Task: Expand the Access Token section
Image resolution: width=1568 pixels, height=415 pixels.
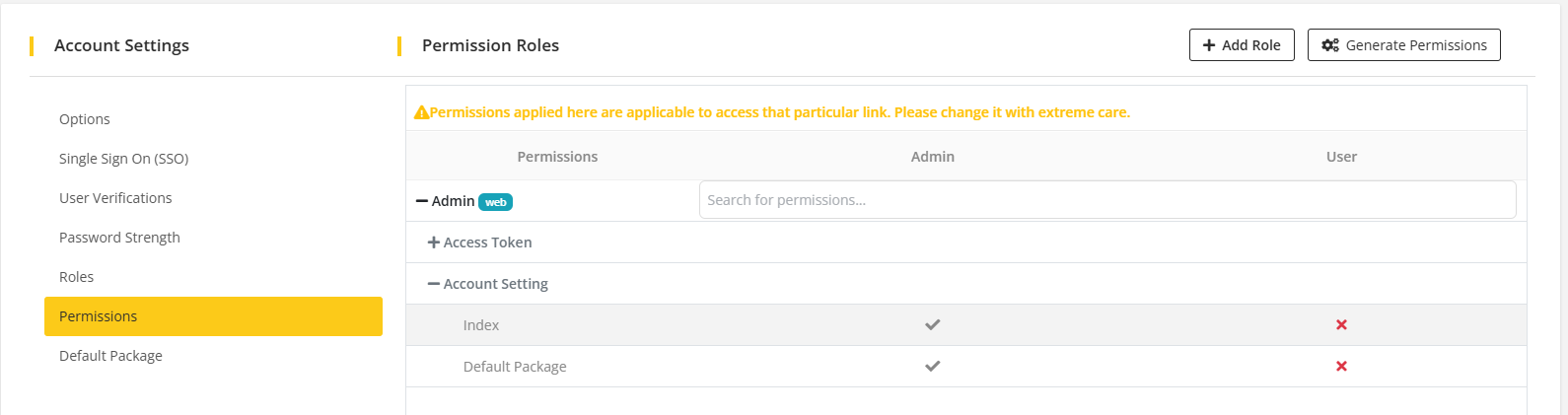Action: 433,242
